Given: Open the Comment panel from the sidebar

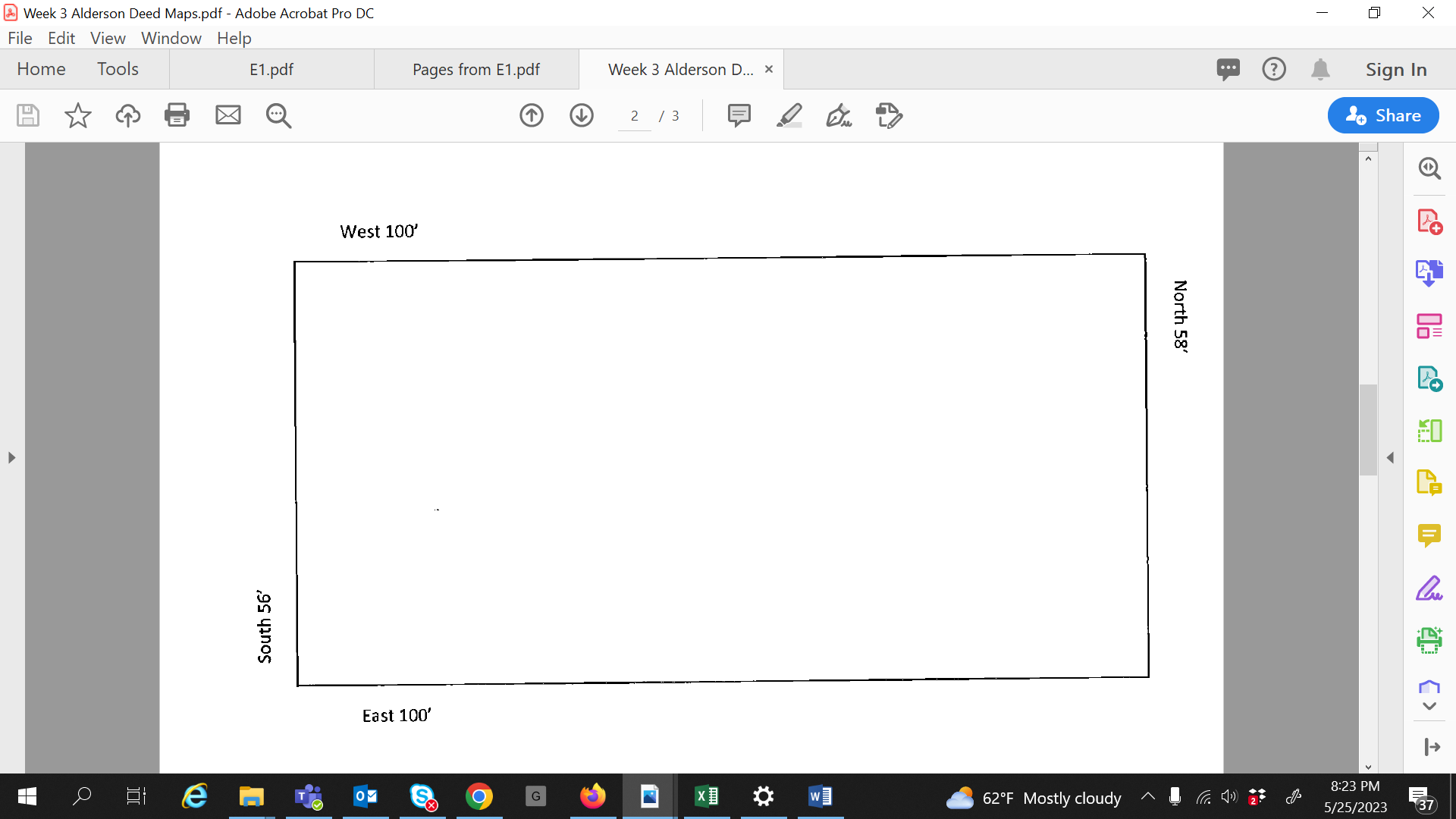Looking at the screenshot, I should pyautogui.click(x=1430, y=535).
